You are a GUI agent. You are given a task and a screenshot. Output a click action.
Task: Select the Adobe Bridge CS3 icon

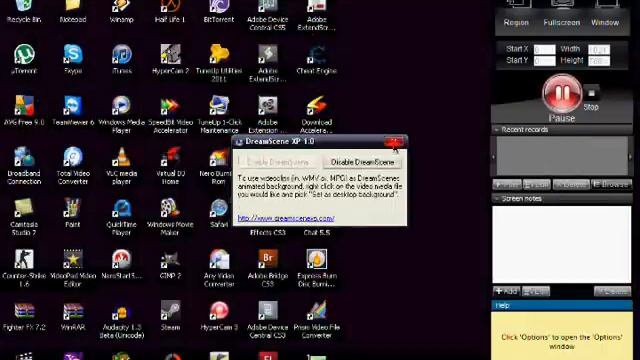(x=268, y=268)
